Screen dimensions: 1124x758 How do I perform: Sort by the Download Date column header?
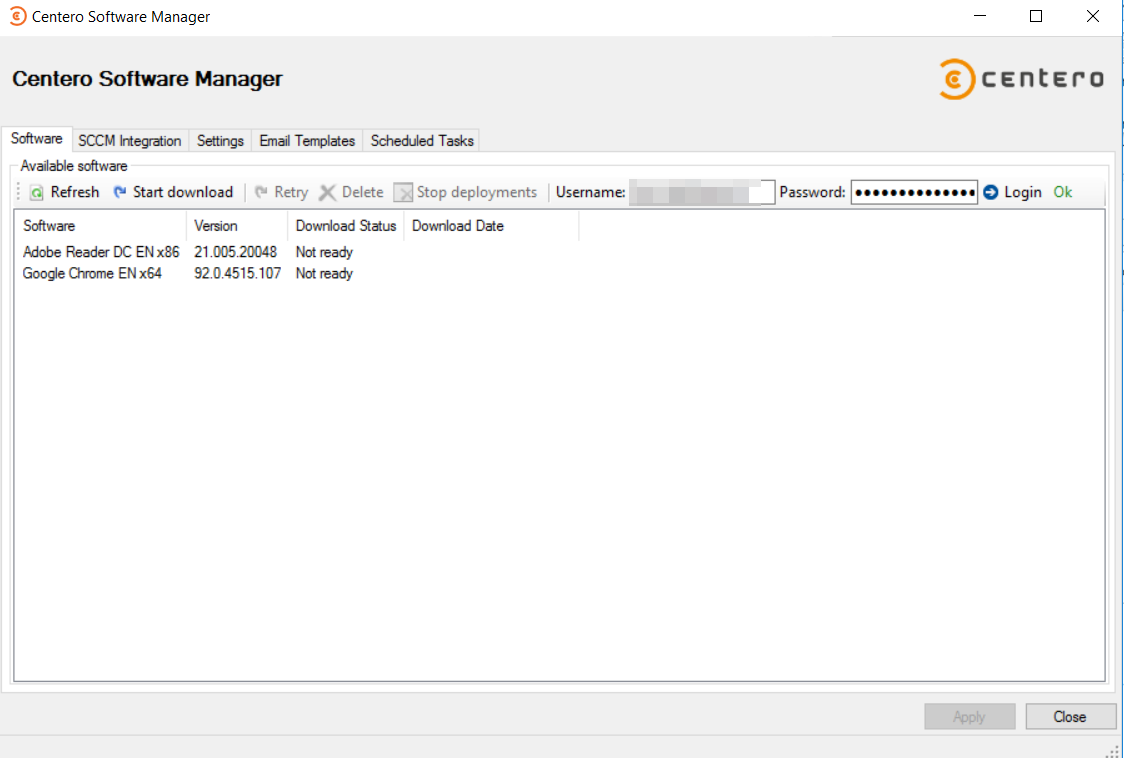492,226
